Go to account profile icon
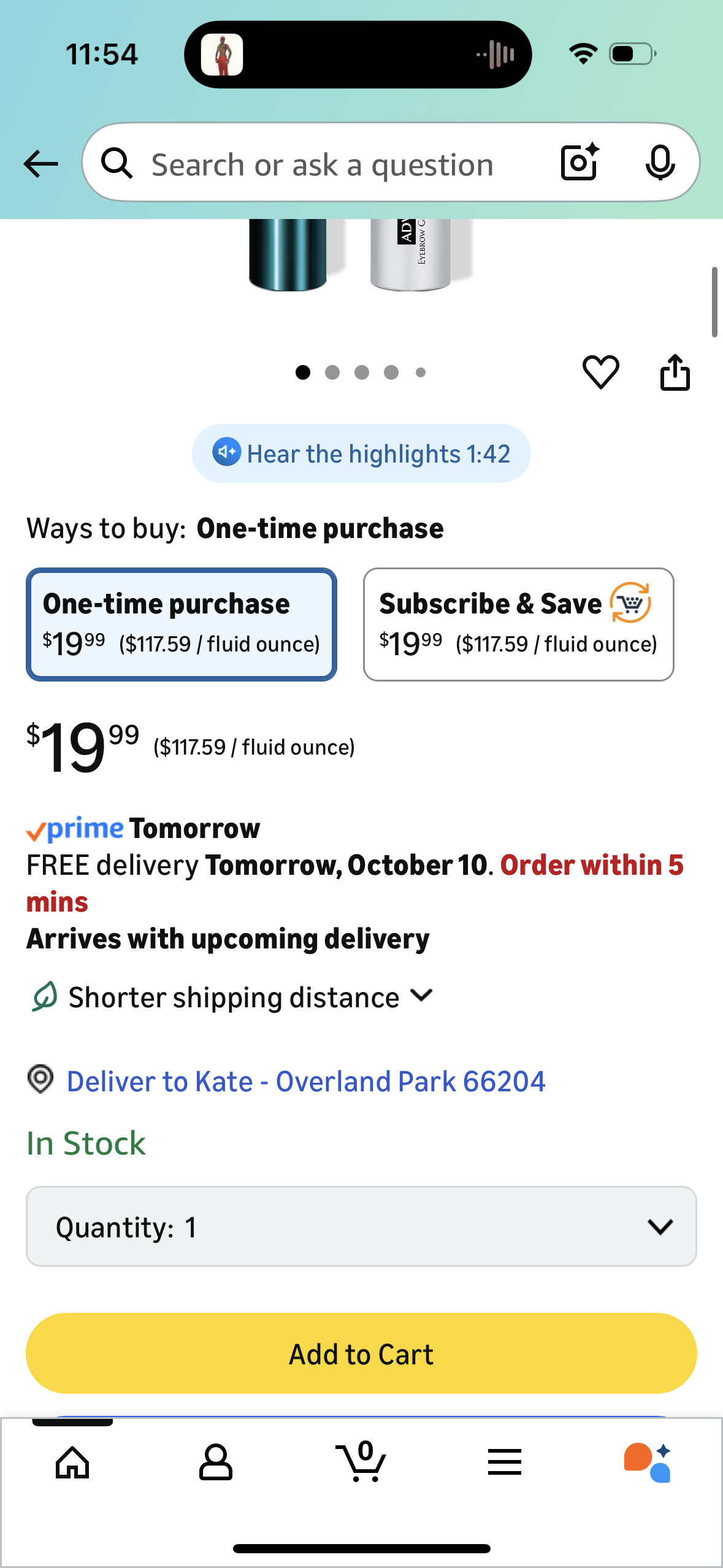 point(216,1462)
